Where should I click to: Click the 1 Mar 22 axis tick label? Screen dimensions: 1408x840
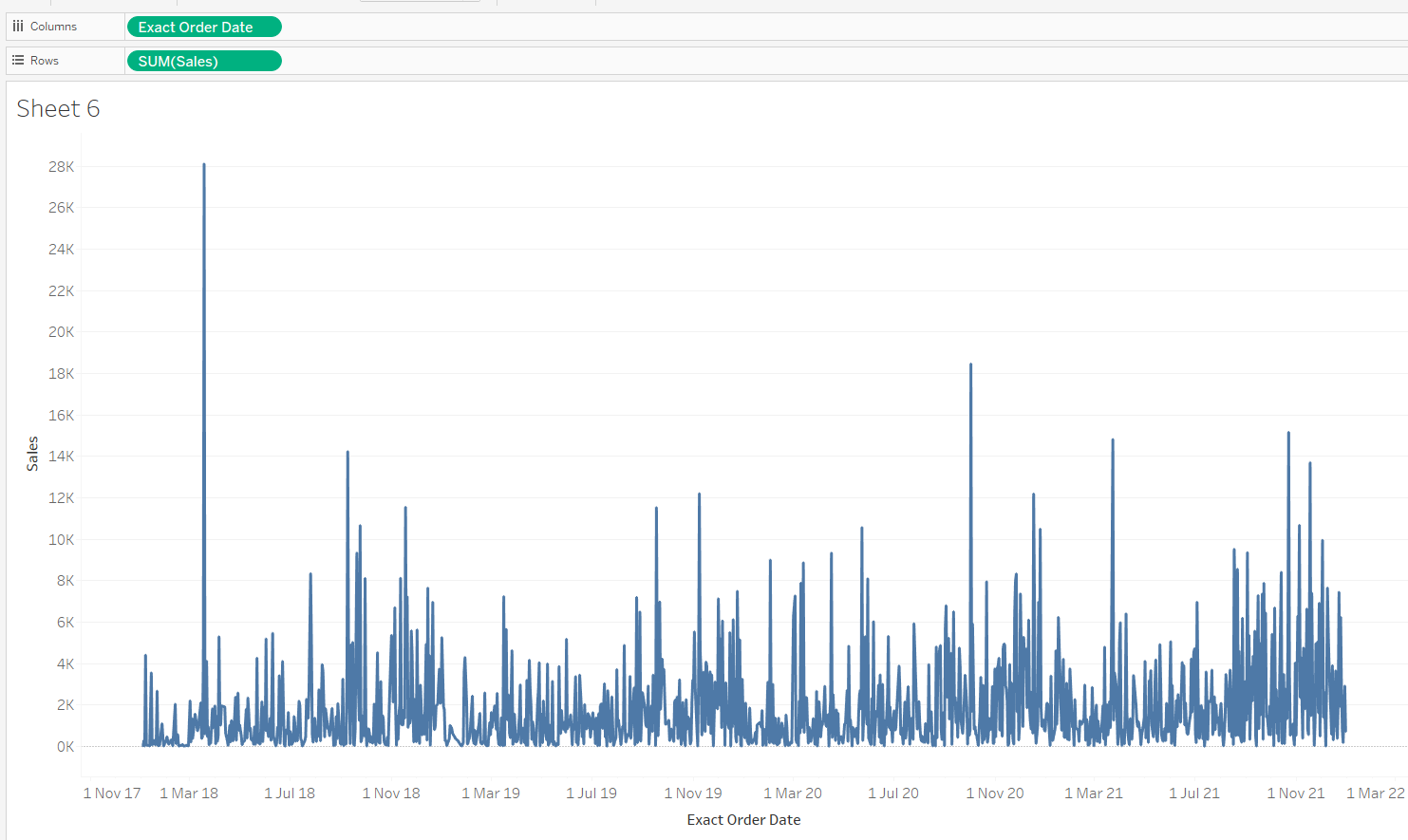coord(1375,793)
